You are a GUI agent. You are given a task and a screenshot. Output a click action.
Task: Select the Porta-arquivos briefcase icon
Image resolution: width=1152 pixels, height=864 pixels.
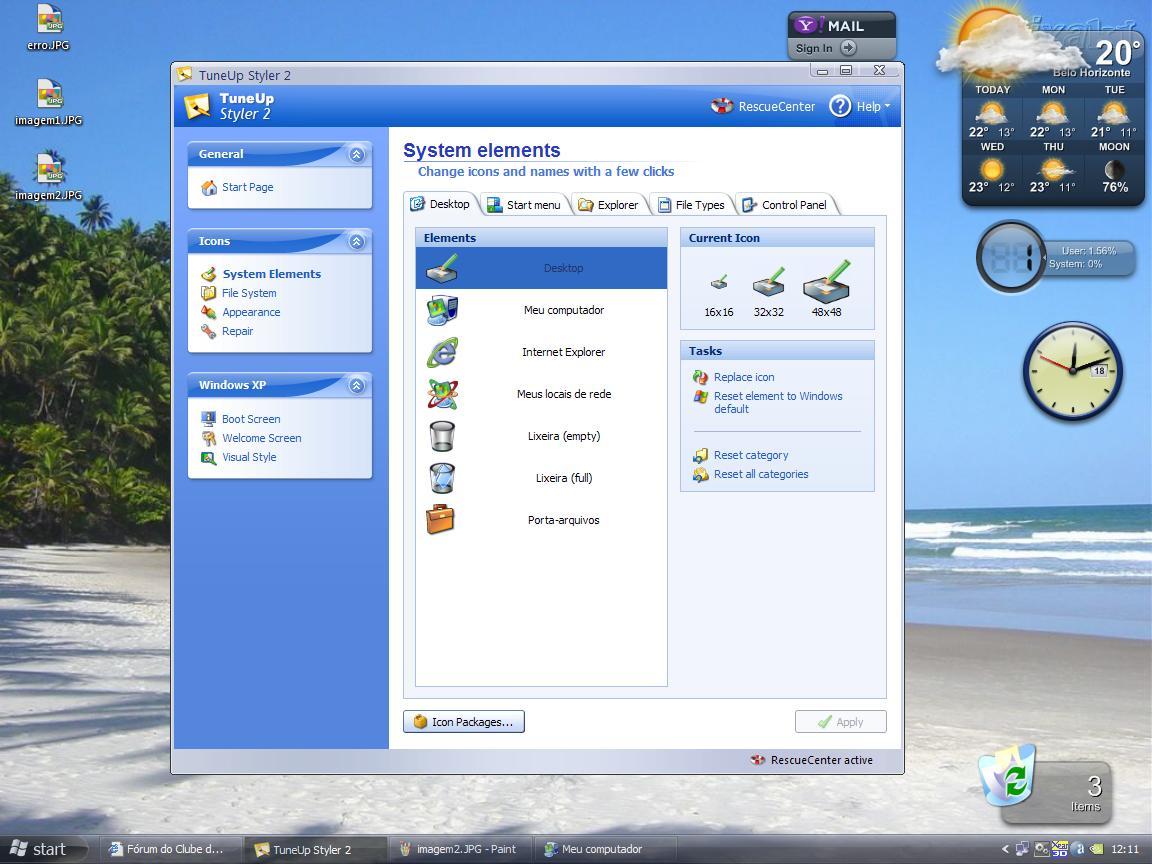click(440, 519)
